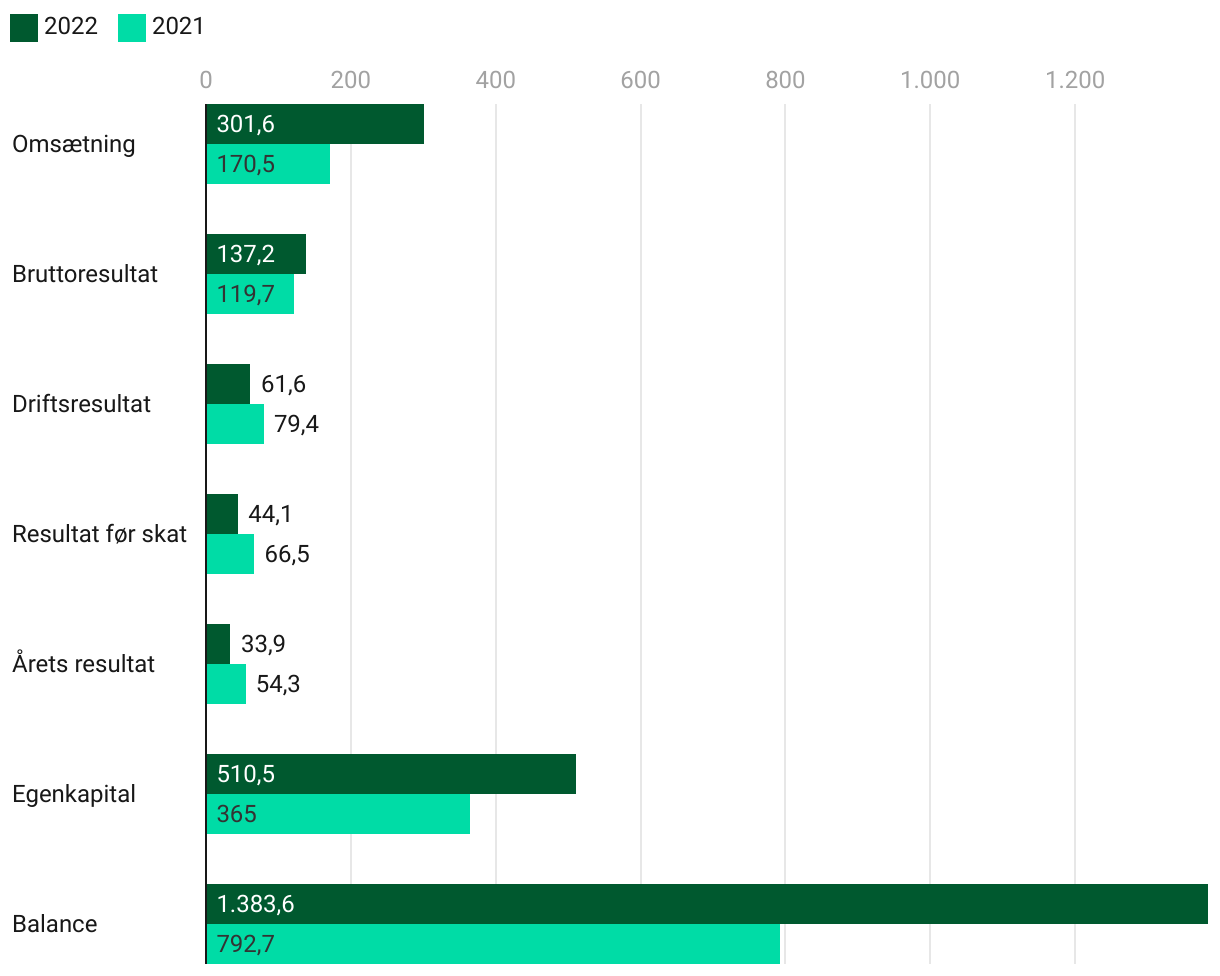
Task: Select the 2022 legend label text
Action: [71, 27]
